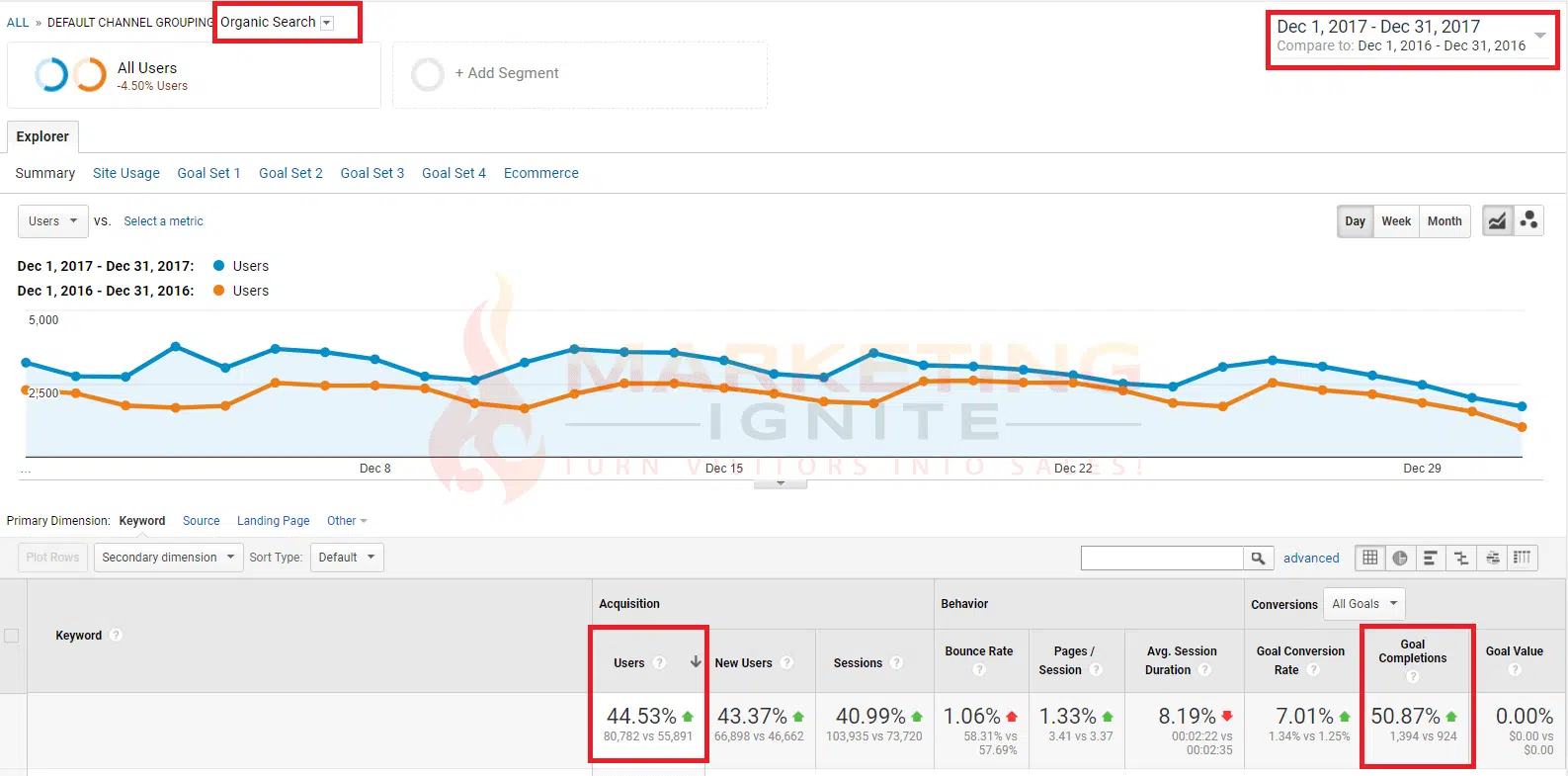Click the magnifier search button
This screenshot has width=1568, height=776.
[x=1258, y=559]
